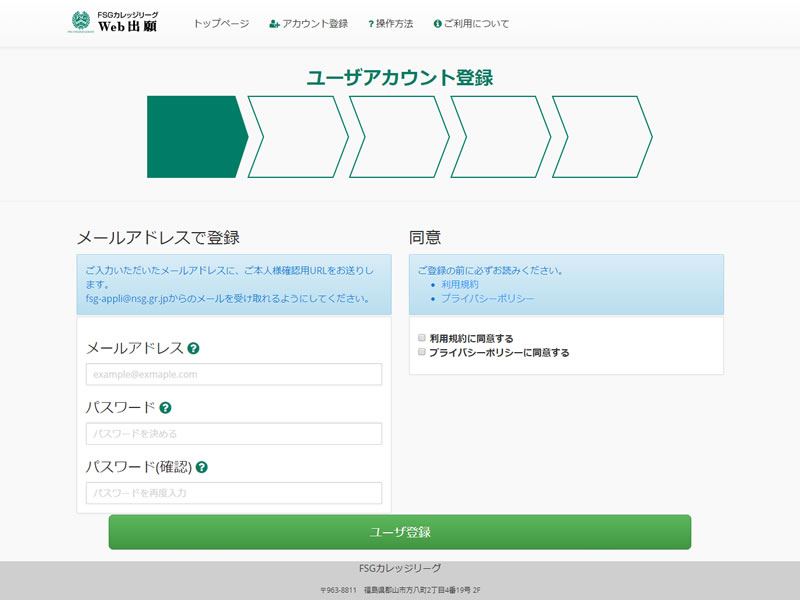
Task: Check 利用規約に同意する checkbox
Action: 422,338
